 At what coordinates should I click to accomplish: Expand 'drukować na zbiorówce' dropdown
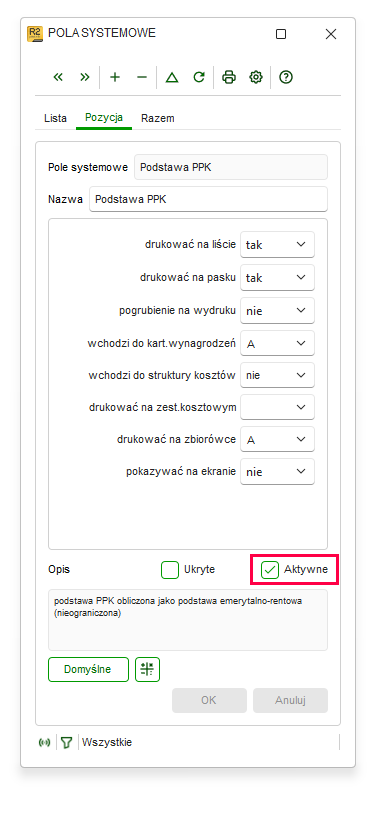pos(277,439)
